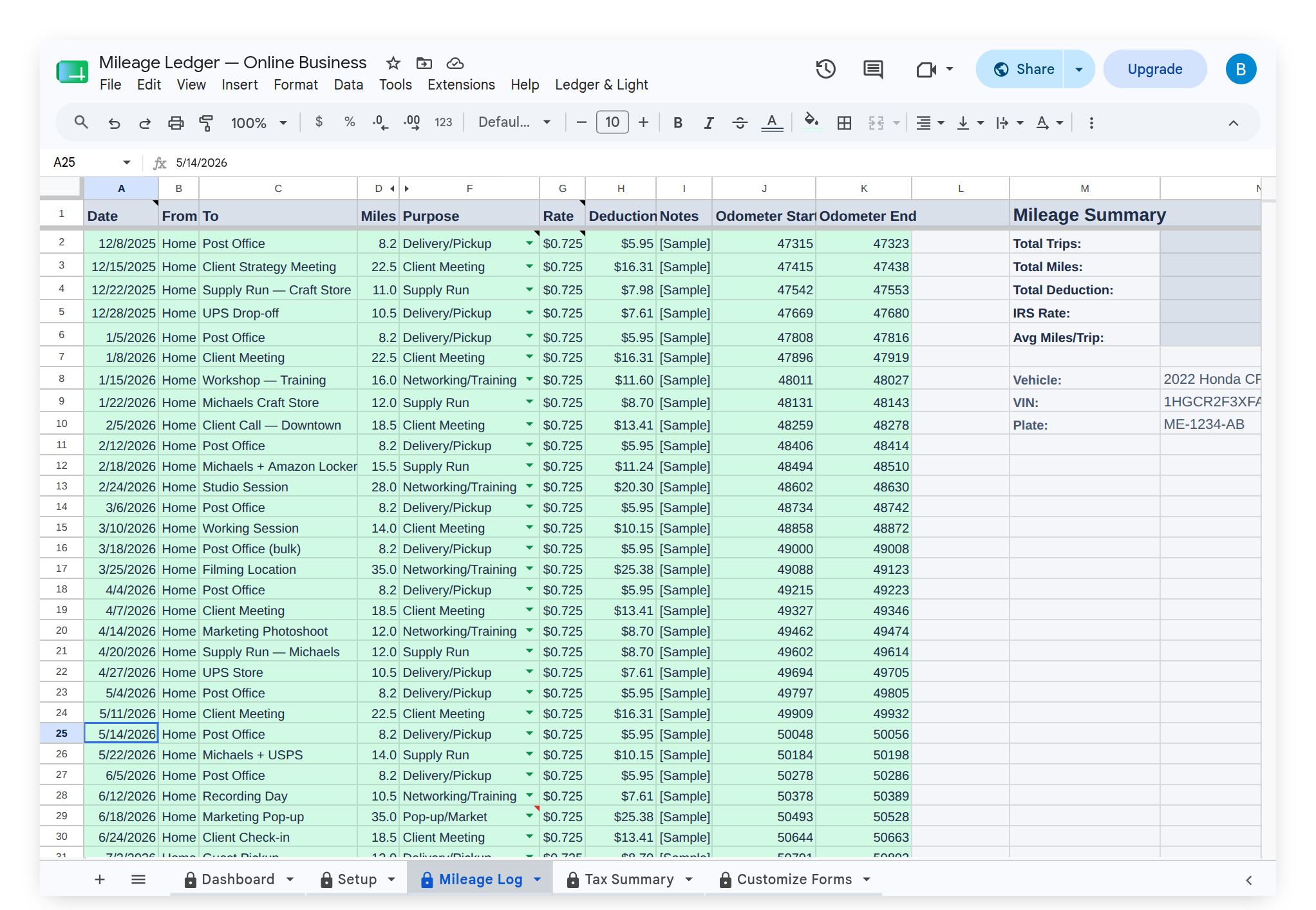Viewport: 1316px width, 910px height.
Task: Open the vertical align dropdown
Action: [970, 122]
